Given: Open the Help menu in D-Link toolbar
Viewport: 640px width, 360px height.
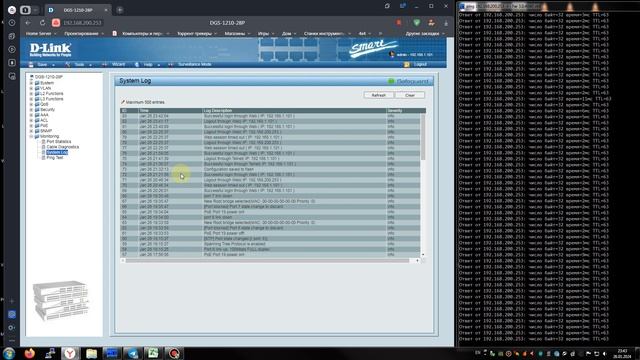Looking at the screenshot, I should tap(147, 64).
